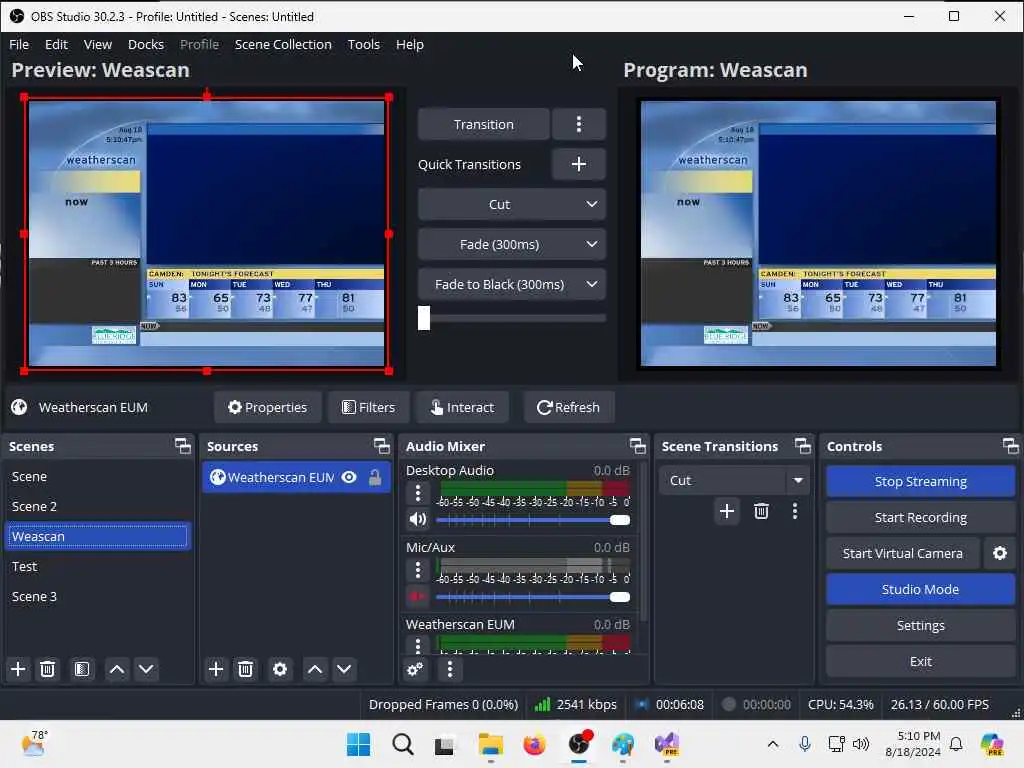Stop Streaming
Viewport: 1024px width, 768px height.
tap(920, 481)
